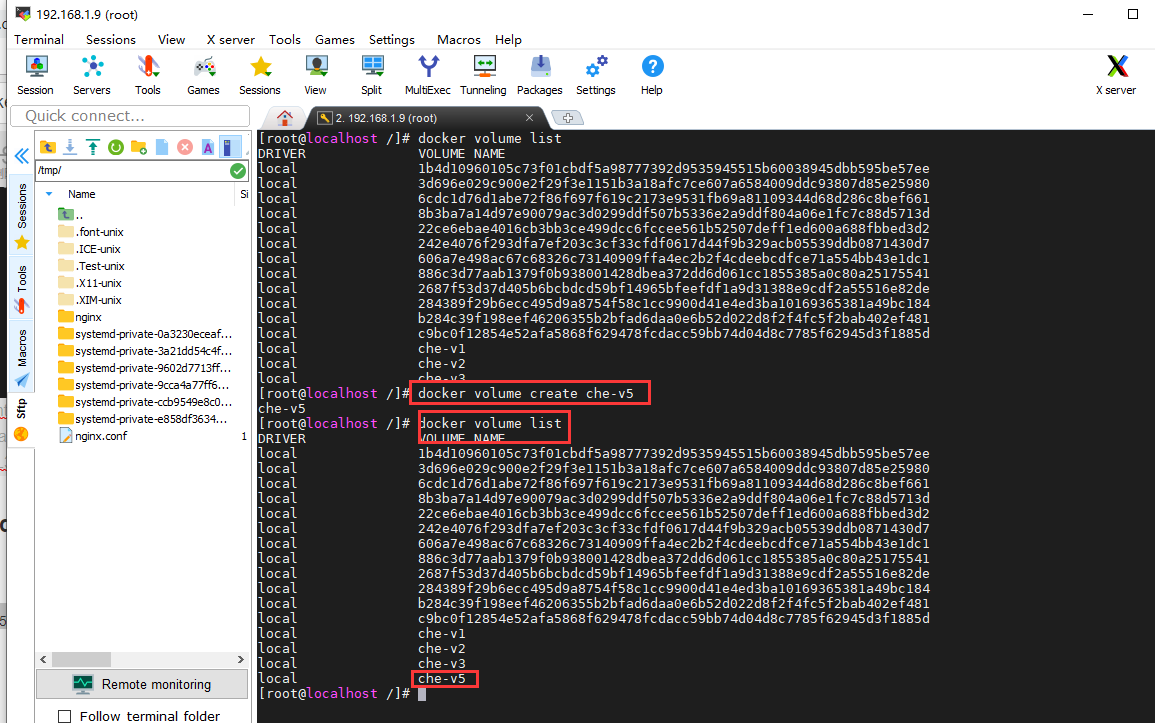This screenshot has width=1155, height=723.
Task: Select the systemd-private-9602d7713ff folder
Action: pos(144,368)
